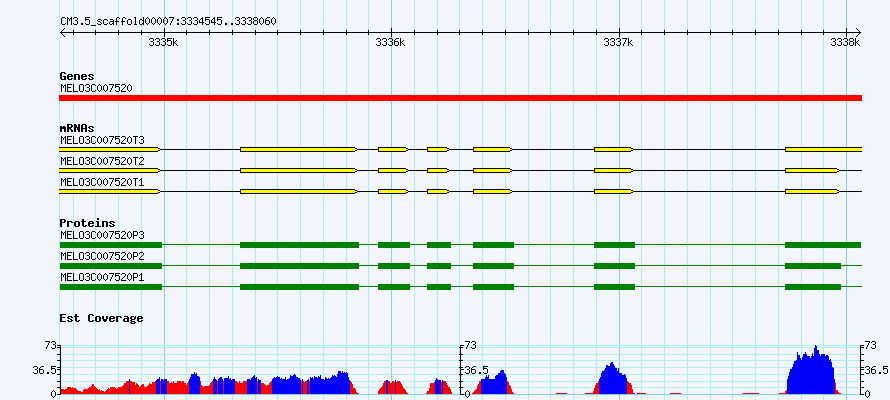Open the MELO3C007520P1 protein label
Image resolution: width=890 pixels, height=400 pixels.
point(102,277)
